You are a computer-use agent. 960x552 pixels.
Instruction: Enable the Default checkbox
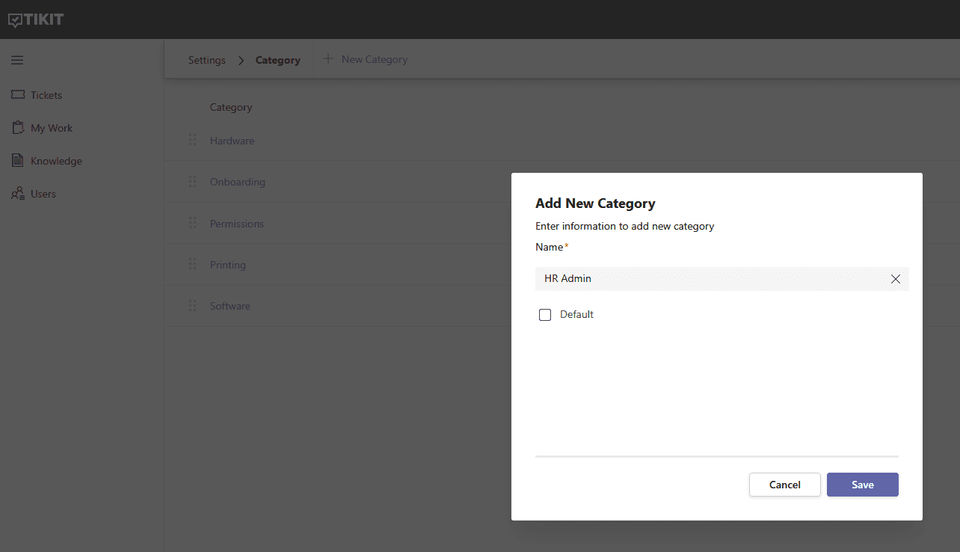545,315
